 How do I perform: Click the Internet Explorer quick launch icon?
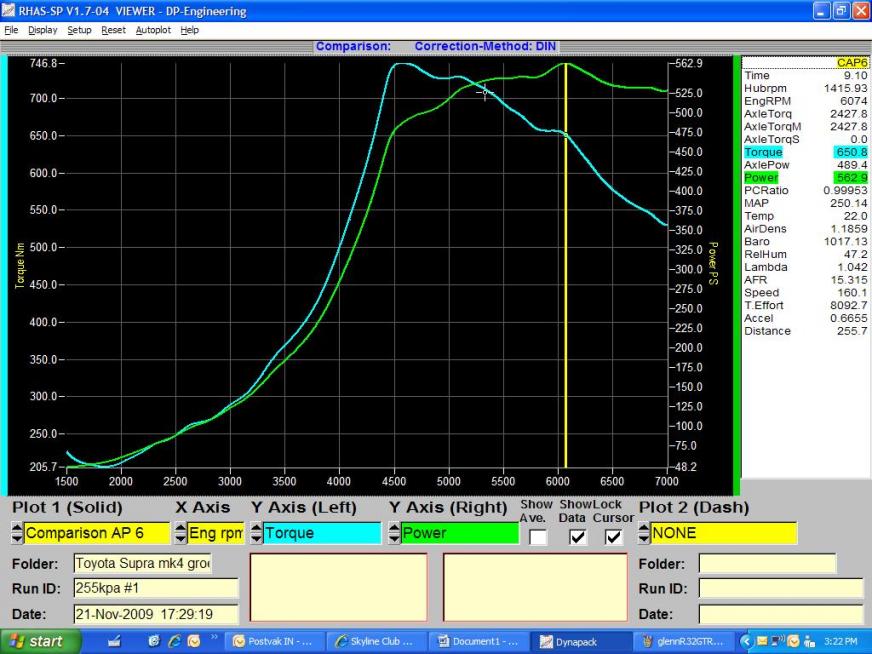[x=172, y=642]
